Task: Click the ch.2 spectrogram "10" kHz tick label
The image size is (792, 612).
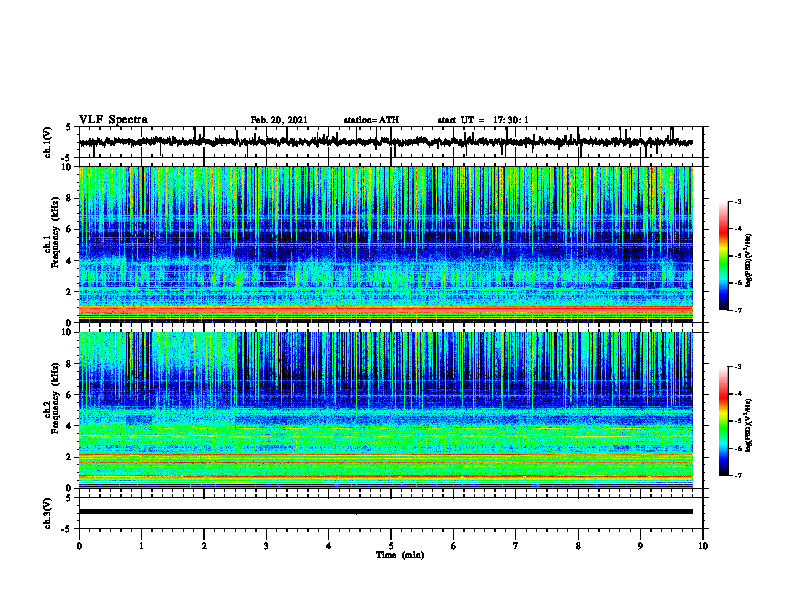Action: [67, 332]
